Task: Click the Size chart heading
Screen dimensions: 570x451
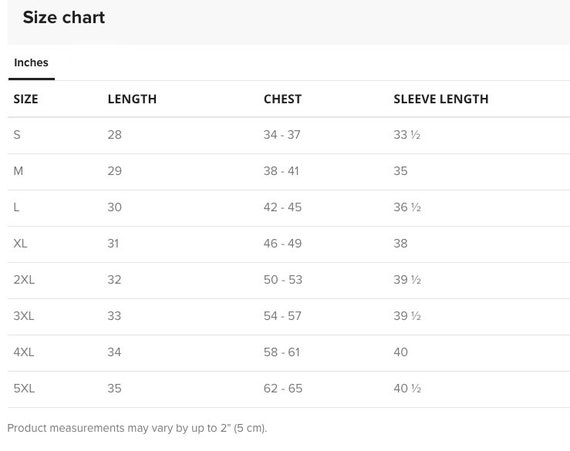Action: [64, 17]
